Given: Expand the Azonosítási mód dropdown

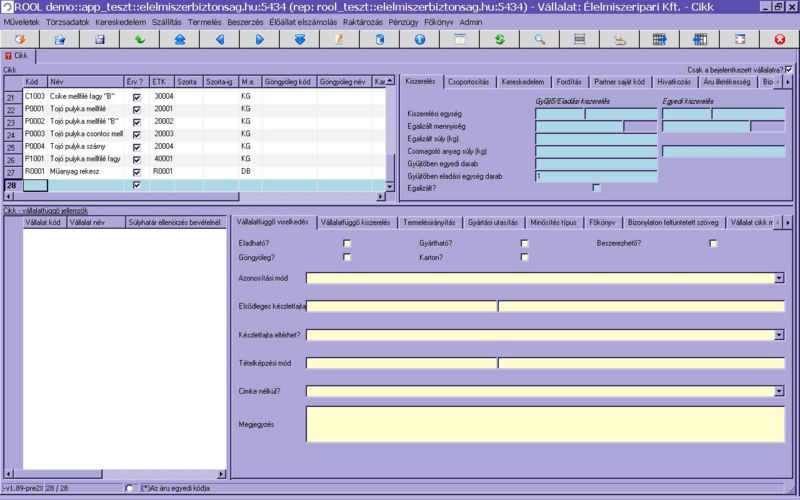Looking at the screenshot, I should click(779, 278).
